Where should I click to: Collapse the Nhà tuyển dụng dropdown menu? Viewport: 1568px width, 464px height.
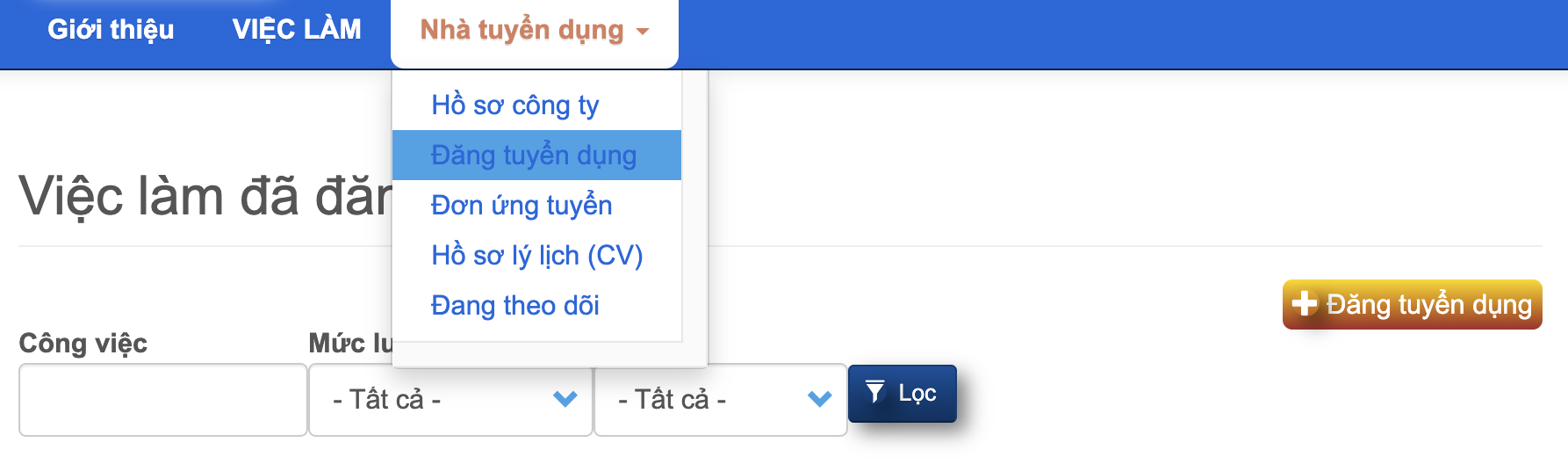coord(521,31)
